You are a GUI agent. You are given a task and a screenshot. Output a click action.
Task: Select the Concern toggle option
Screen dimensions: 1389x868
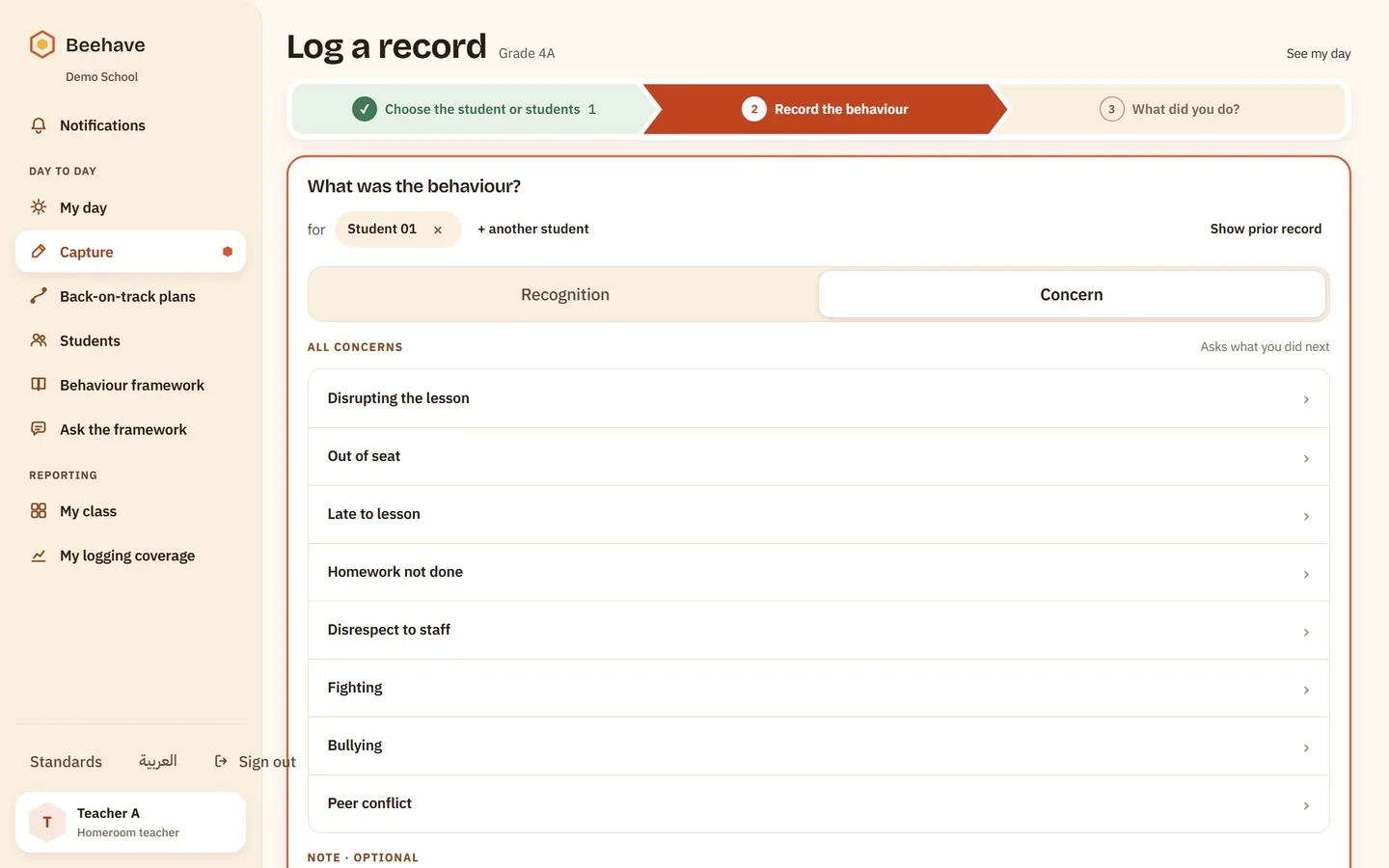(x=1072, y=294)
